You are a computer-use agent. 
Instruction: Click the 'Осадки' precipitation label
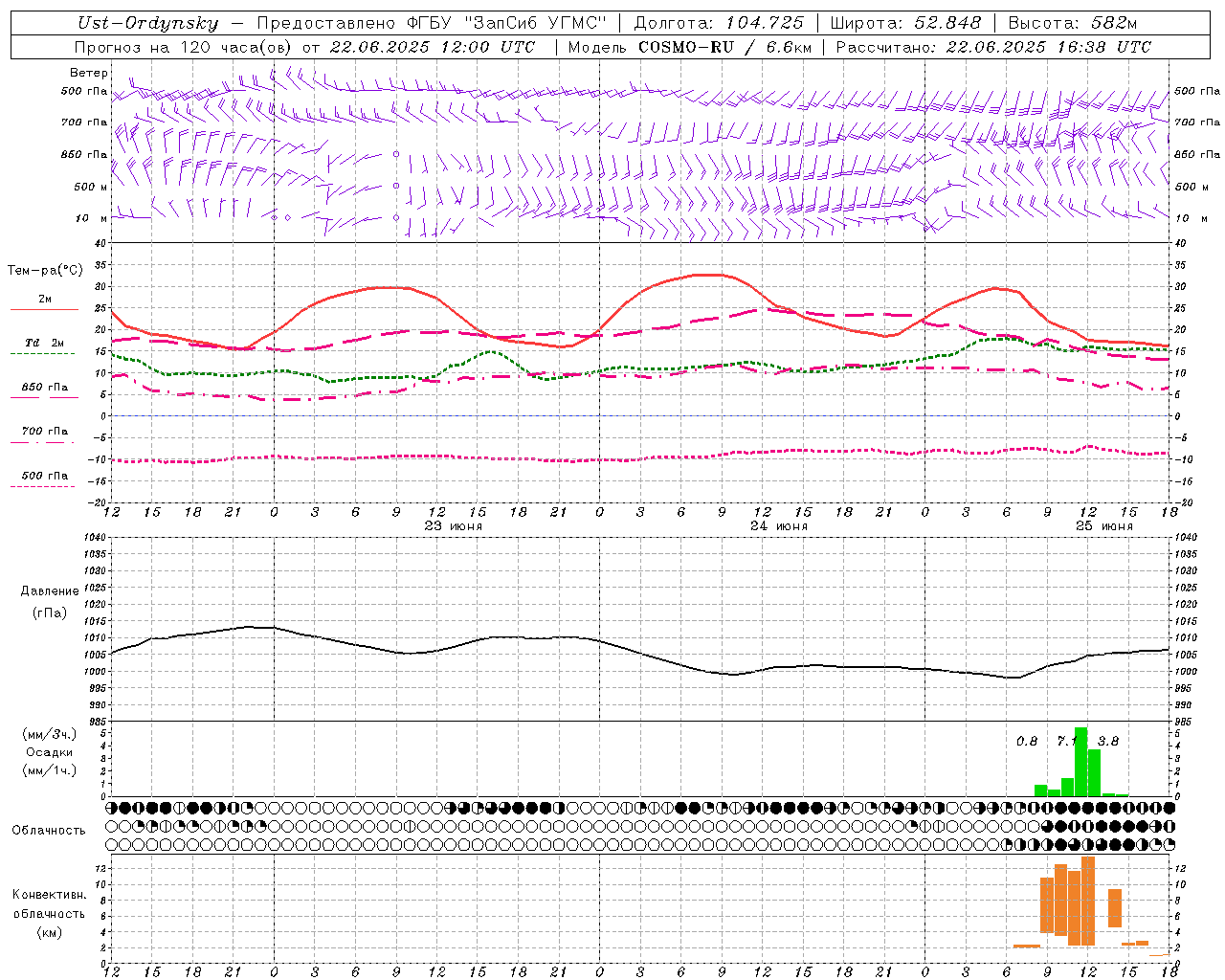50,752
